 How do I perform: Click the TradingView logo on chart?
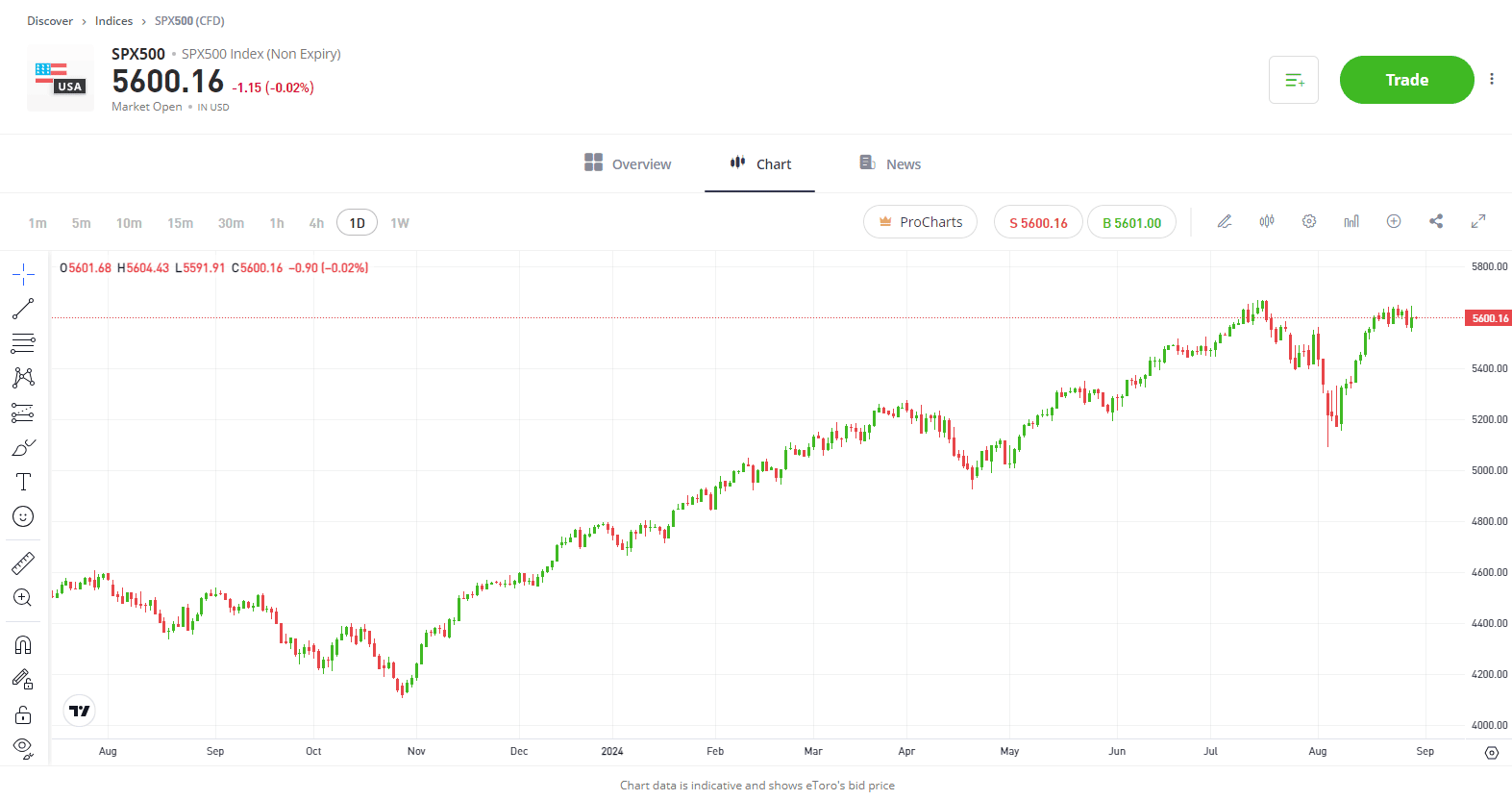pyautogui.click(x=80, y=711)
